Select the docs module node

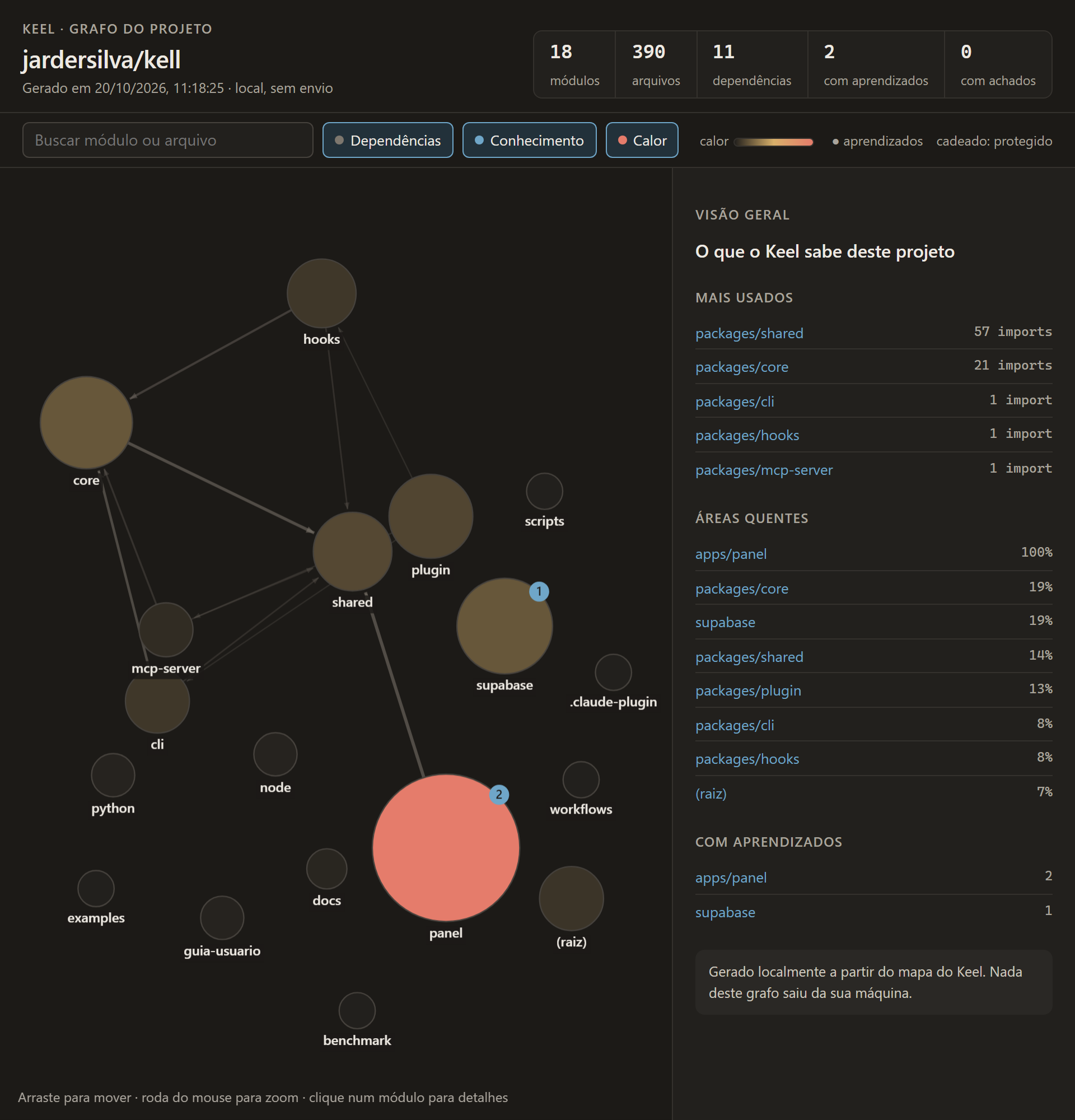(327, 869)
